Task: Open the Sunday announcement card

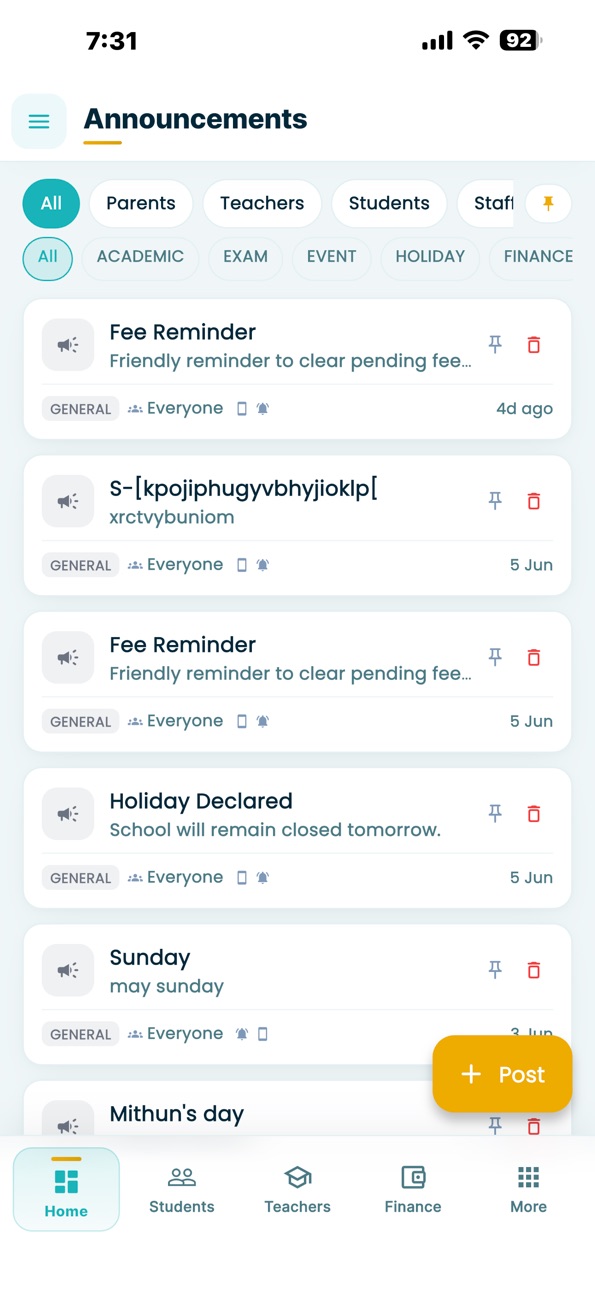Action: 297,994
